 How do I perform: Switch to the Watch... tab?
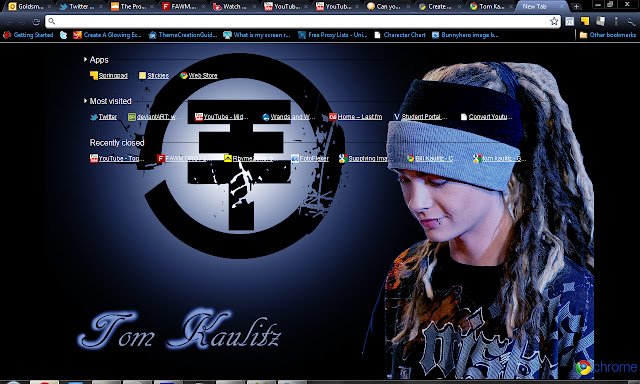(235, 7)
